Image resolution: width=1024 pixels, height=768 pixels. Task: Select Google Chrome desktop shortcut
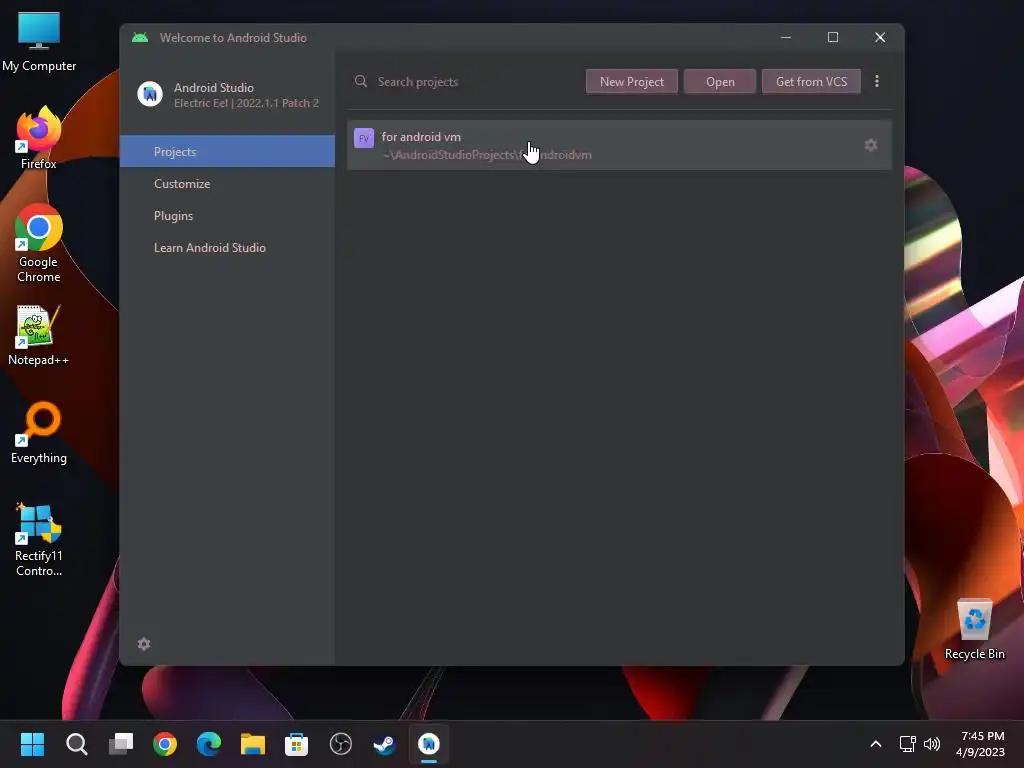pos(39,243)
